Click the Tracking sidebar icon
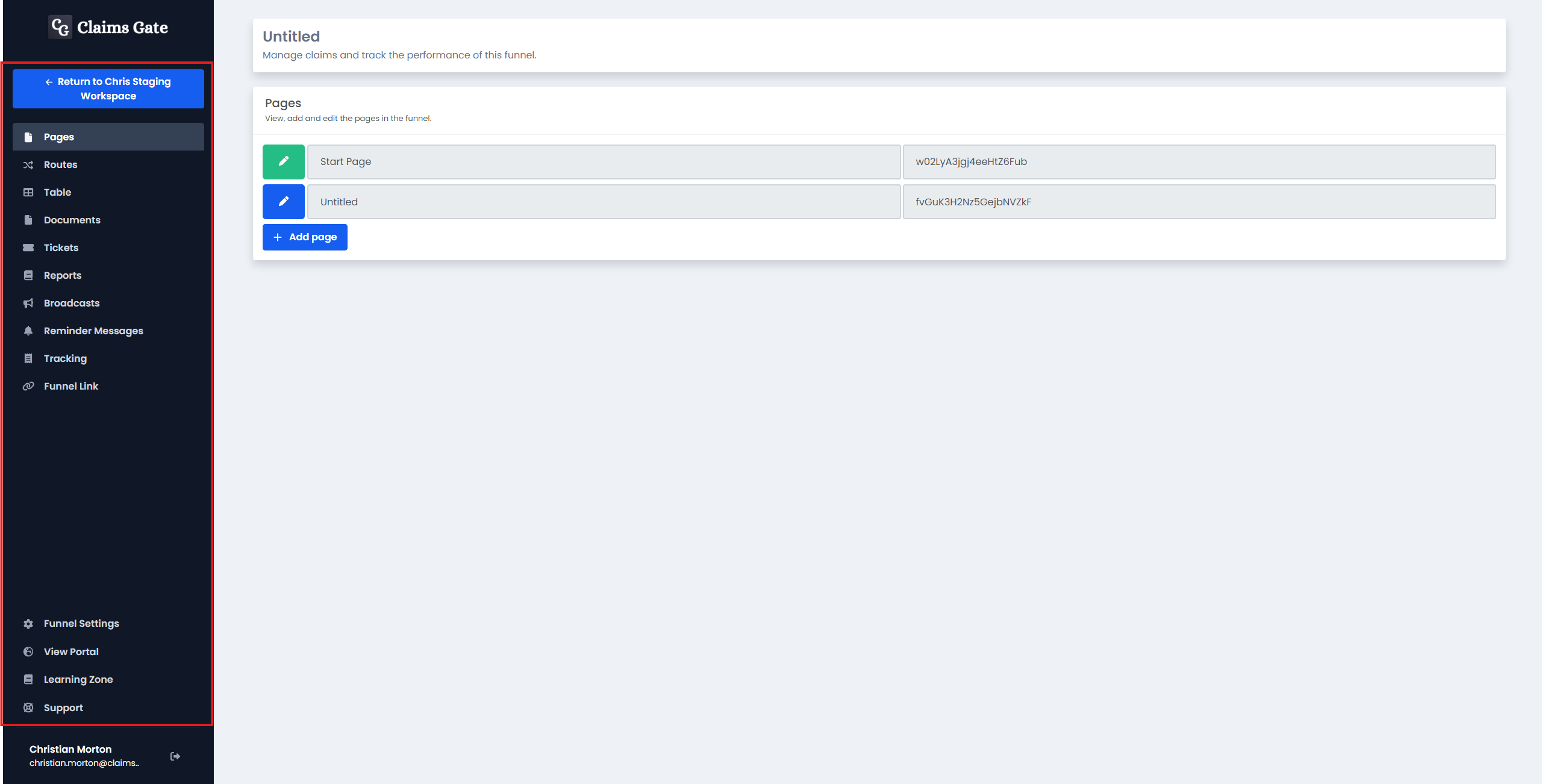Screen dimensions: 1542x784 coord(28,358)
